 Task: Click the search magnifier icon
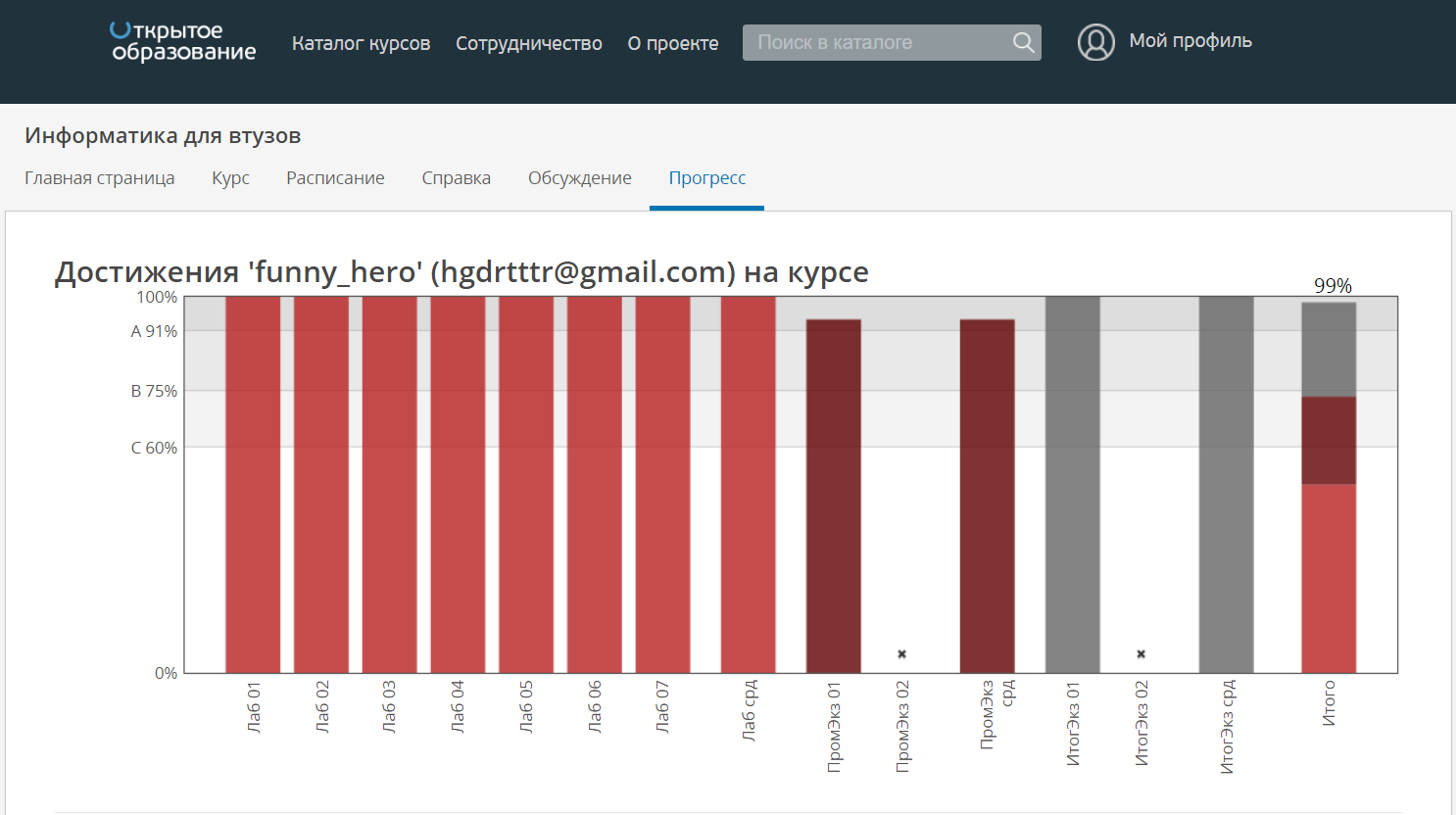click(1023, 42)
